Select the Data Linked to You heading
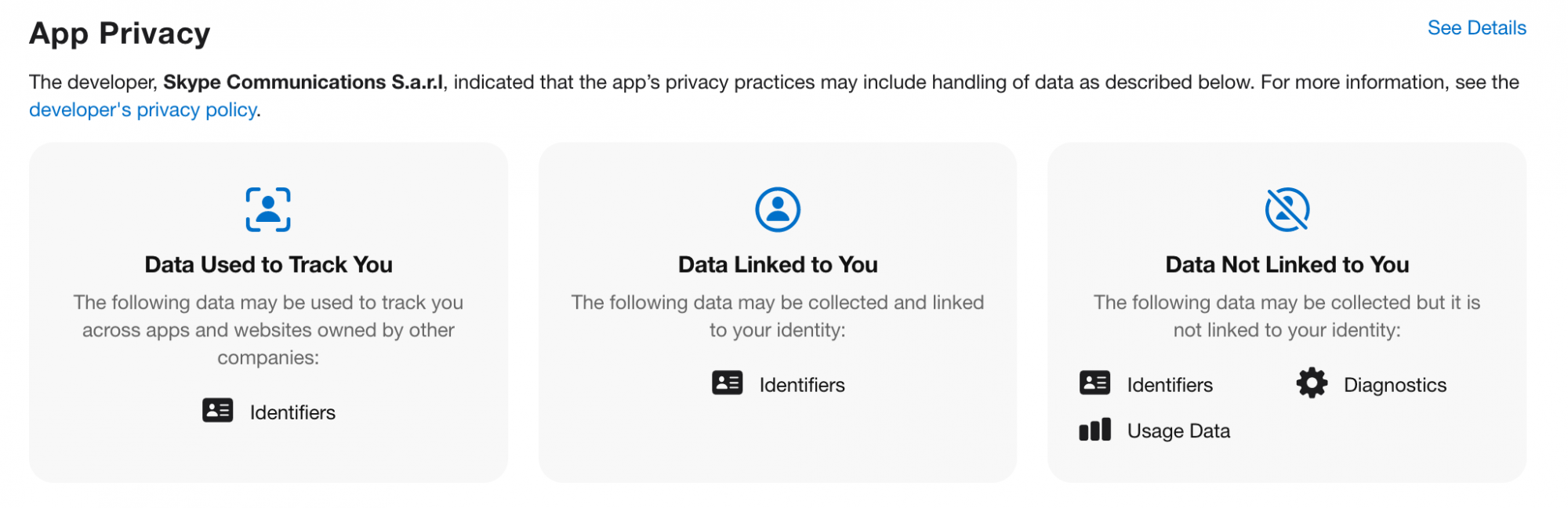Screen dimensions: 1568x508 point(778,265)
